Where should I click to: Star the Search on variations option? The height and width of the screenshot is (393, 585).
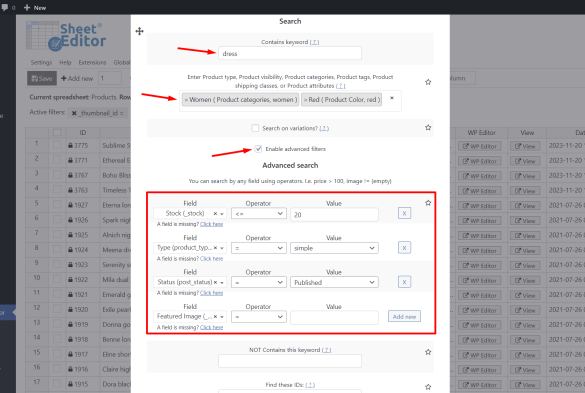(428, 128)
